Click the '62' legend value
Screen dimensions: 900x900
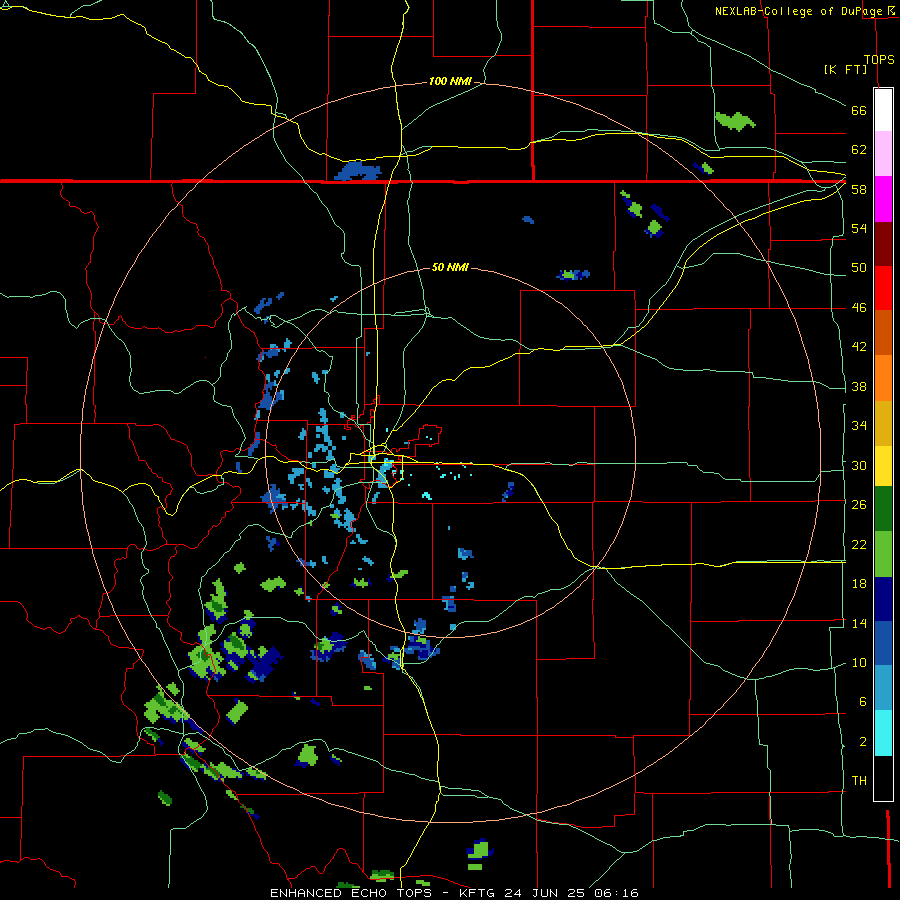coord(859,150)
